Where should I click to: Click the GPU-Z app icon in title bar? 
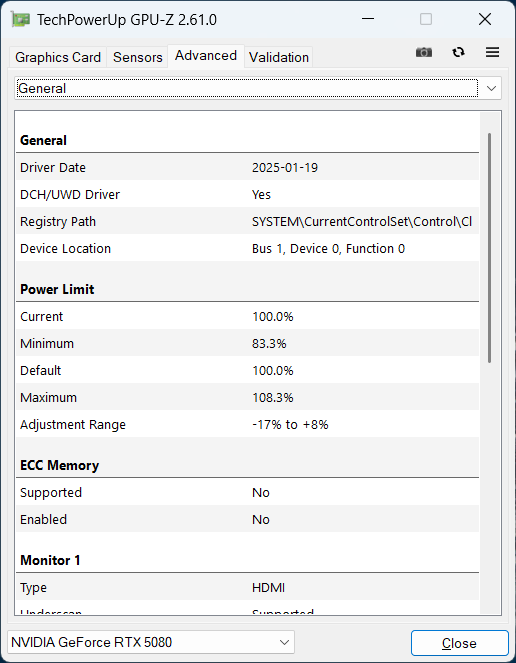[20, 19]
